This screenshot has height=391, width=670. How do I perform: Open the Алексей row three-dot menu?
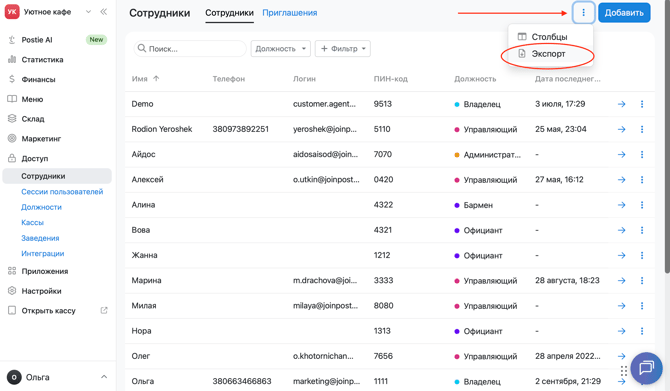[x=642, y=179]
